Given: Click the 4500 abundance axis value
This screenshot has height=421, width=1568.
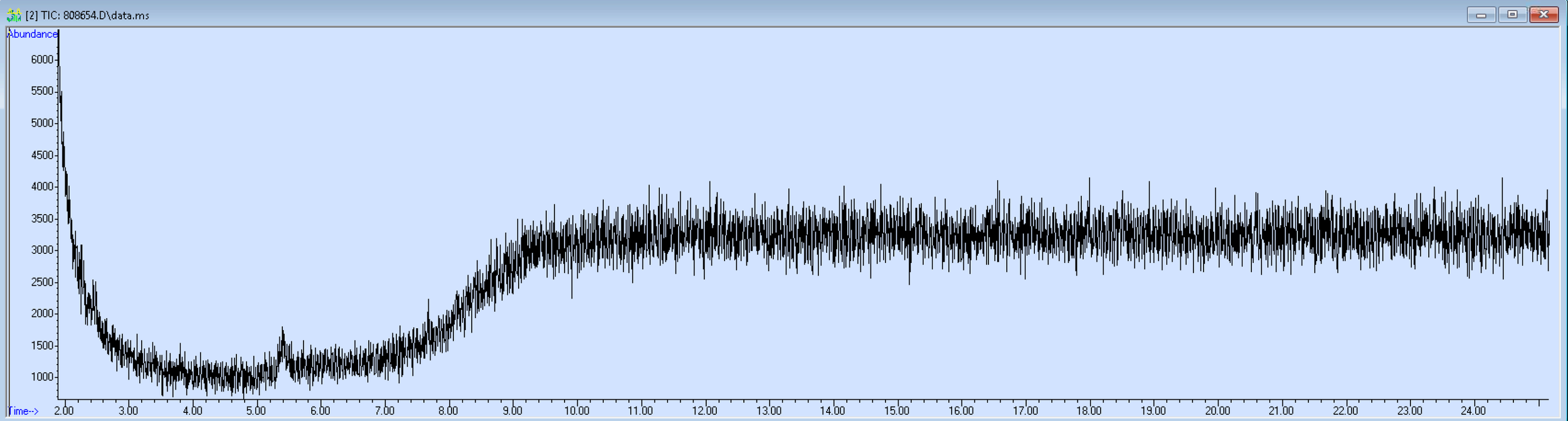Looking at the screenshot, I should (42, 155).
